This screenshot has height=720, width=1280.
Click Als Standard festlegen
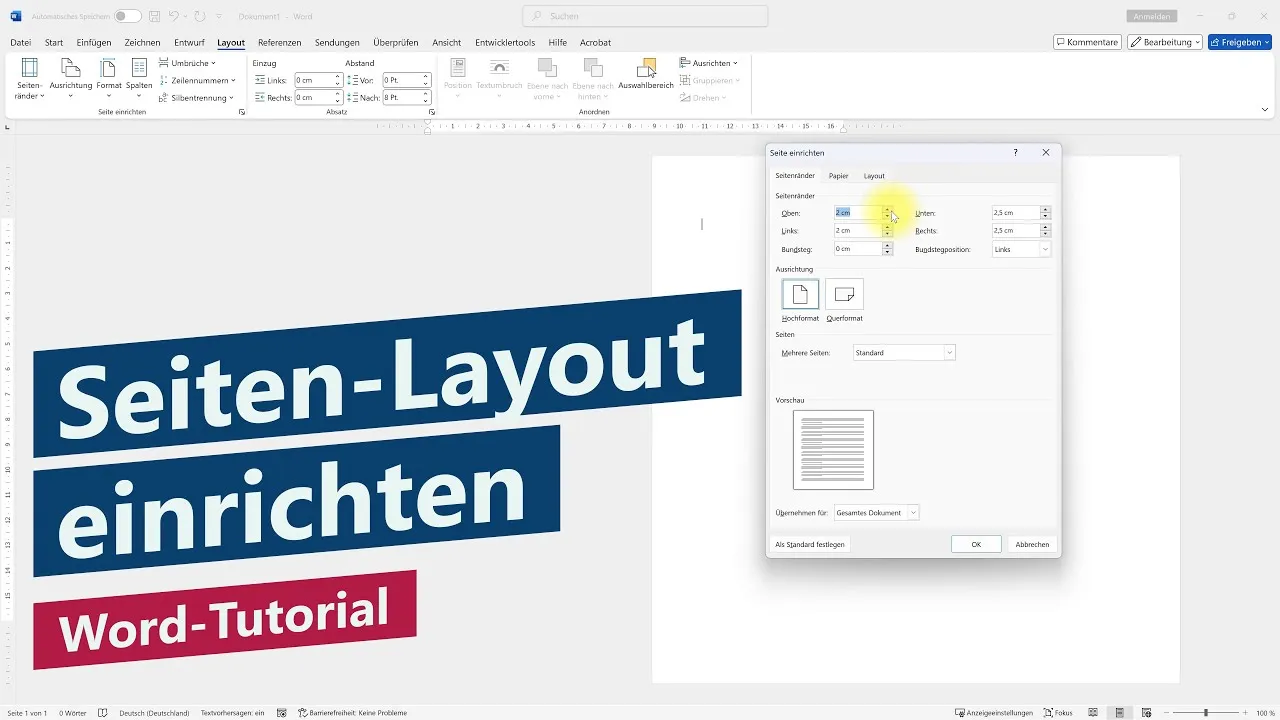(x=810, y=543)
